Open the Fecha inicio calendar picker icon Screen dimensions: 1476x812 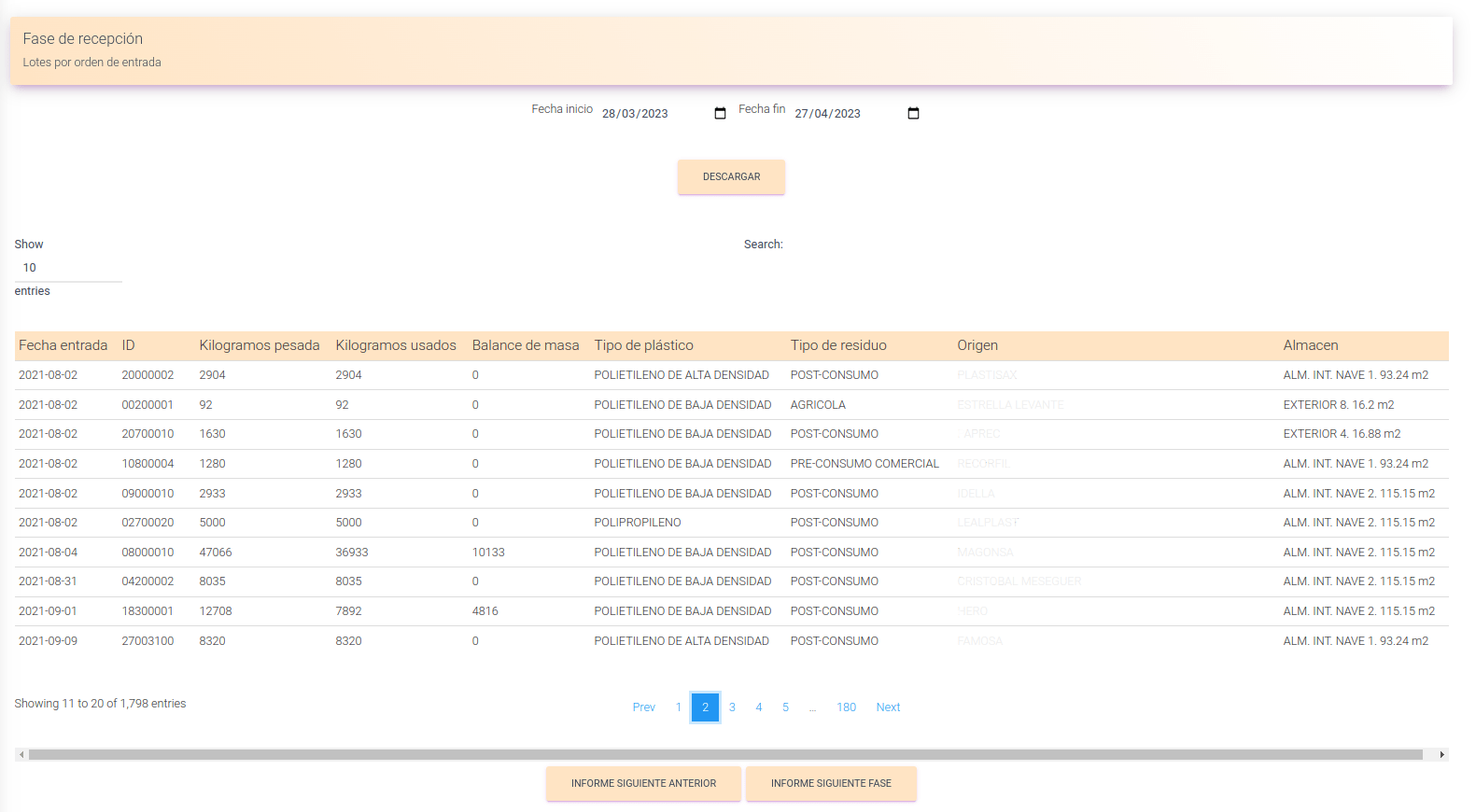pyautogui.click(x=720, y=114)
